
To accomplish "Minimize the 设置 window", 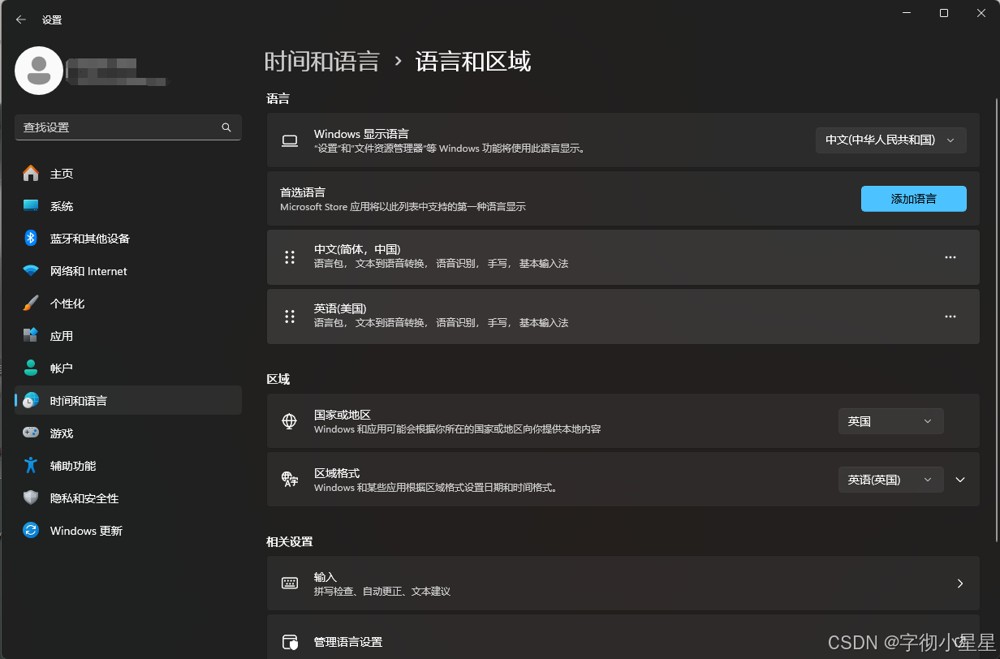I will pos(907,13).
